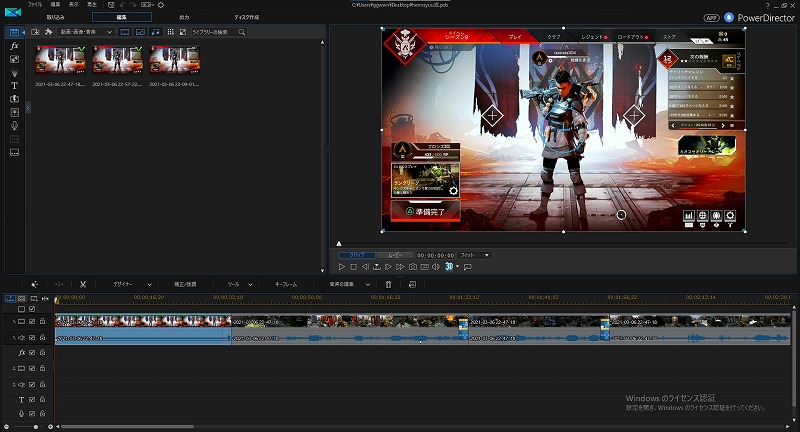Open the Effect Room (fx) icon
The height and width of the screenshot is (432, 800).
[x=14, y=46]
